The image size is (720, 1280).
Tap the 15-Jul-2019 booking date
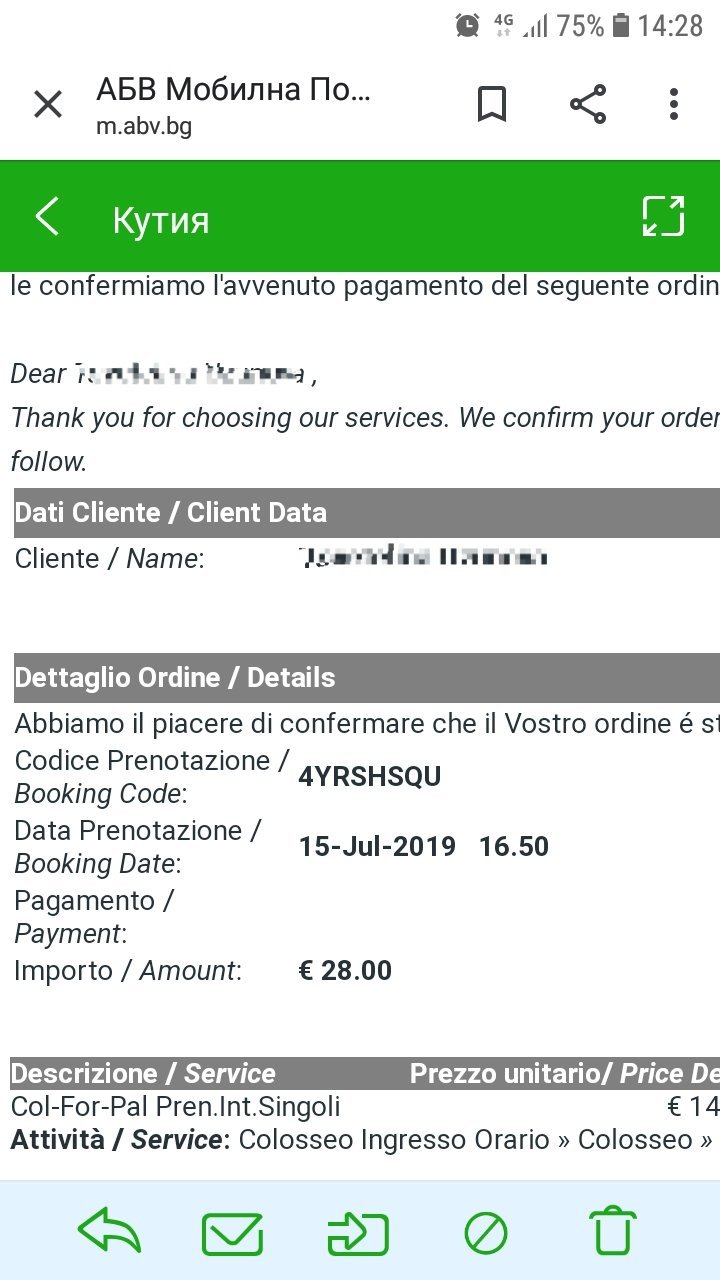(377, 847)
